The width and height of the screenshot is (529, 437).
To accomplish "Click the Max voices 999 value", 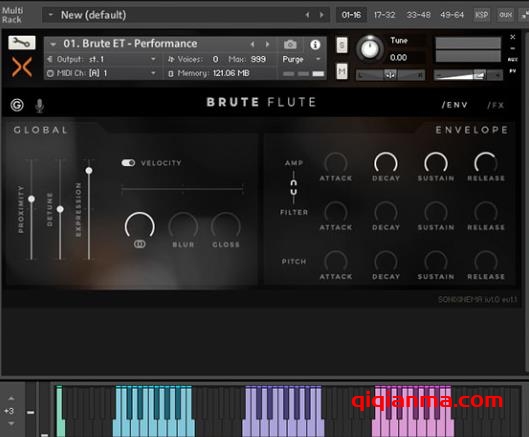I will point(258,59).
